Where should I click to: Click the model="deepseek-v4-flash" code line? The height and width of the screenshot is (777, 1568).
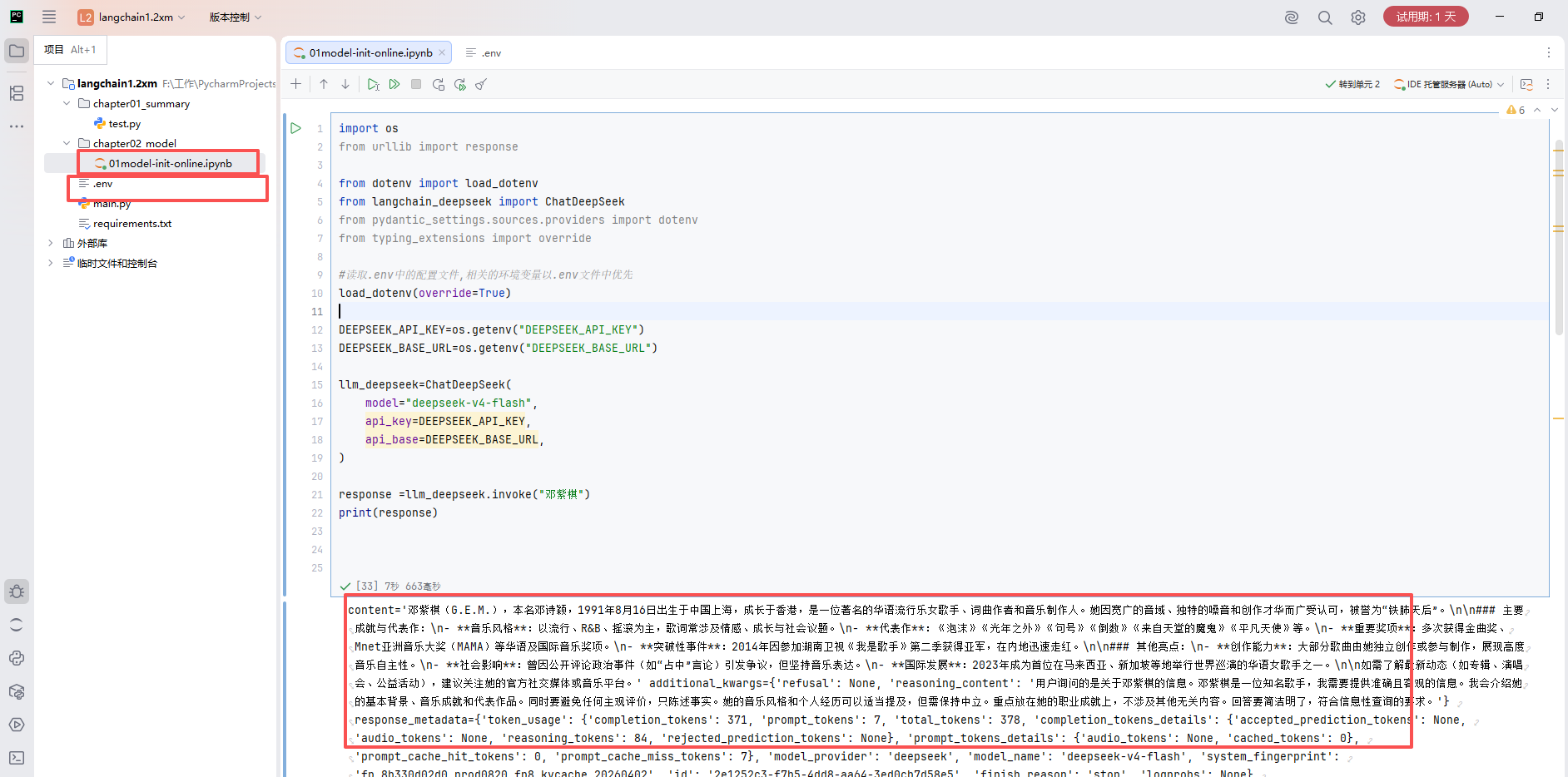point(451,403)
